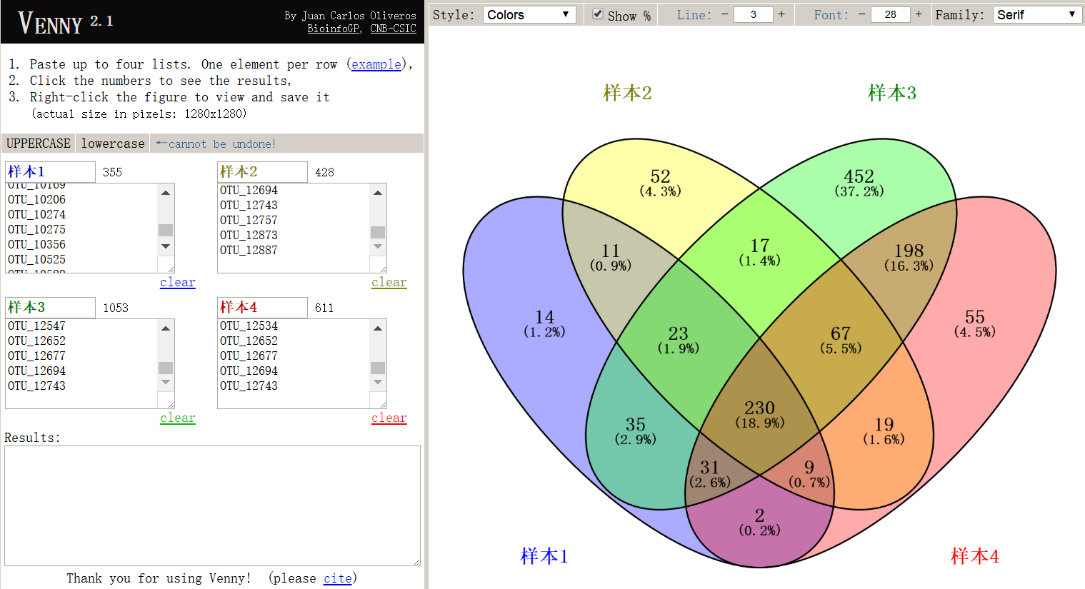Click the 35 intersection count
The height and width of the screenshot is (589, 1085).
pyautogui.click(x=635, y=424)
